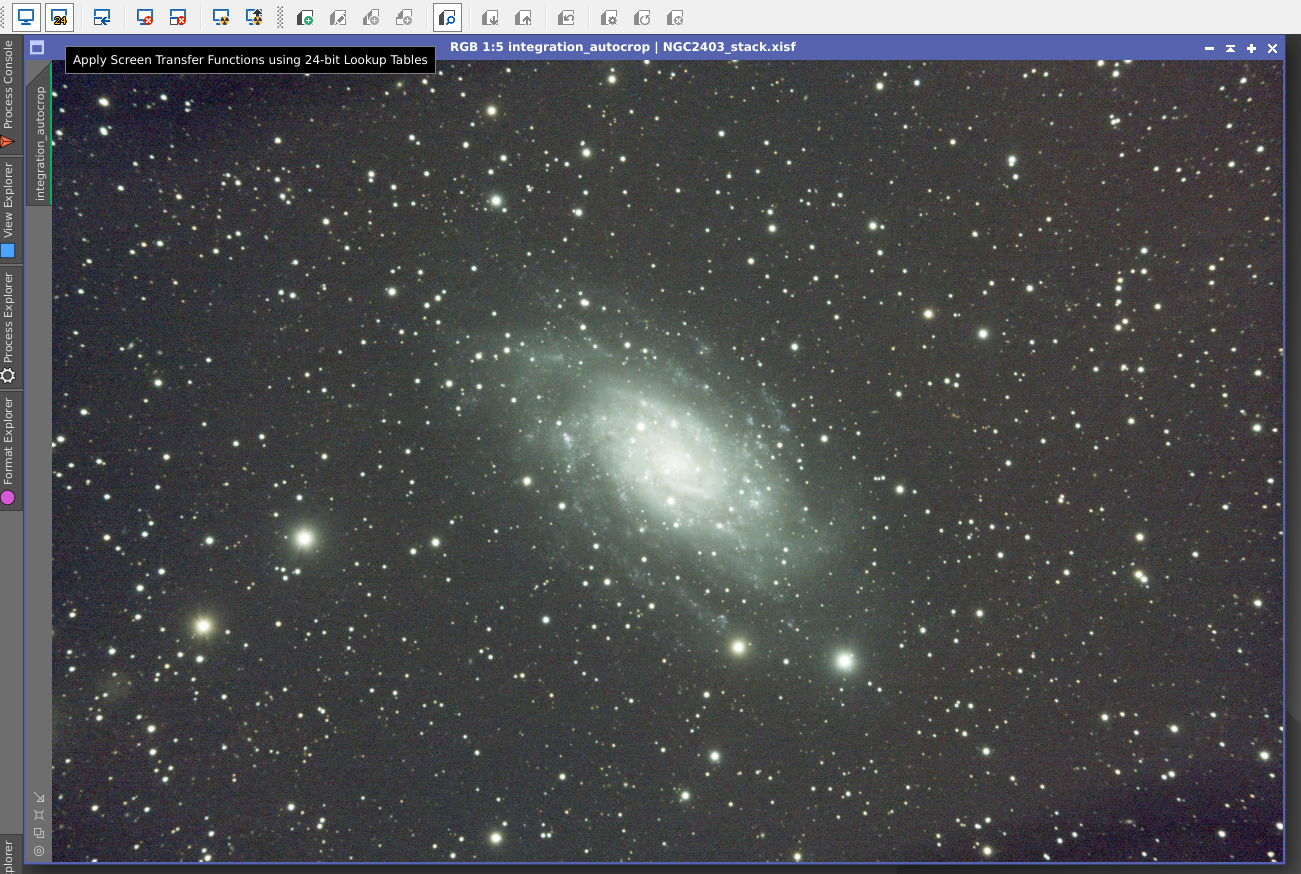The height and width of the screenshot is (874, 1301).
Task: Click the green plus new preview icon
Action: click(x=305, y=17)
